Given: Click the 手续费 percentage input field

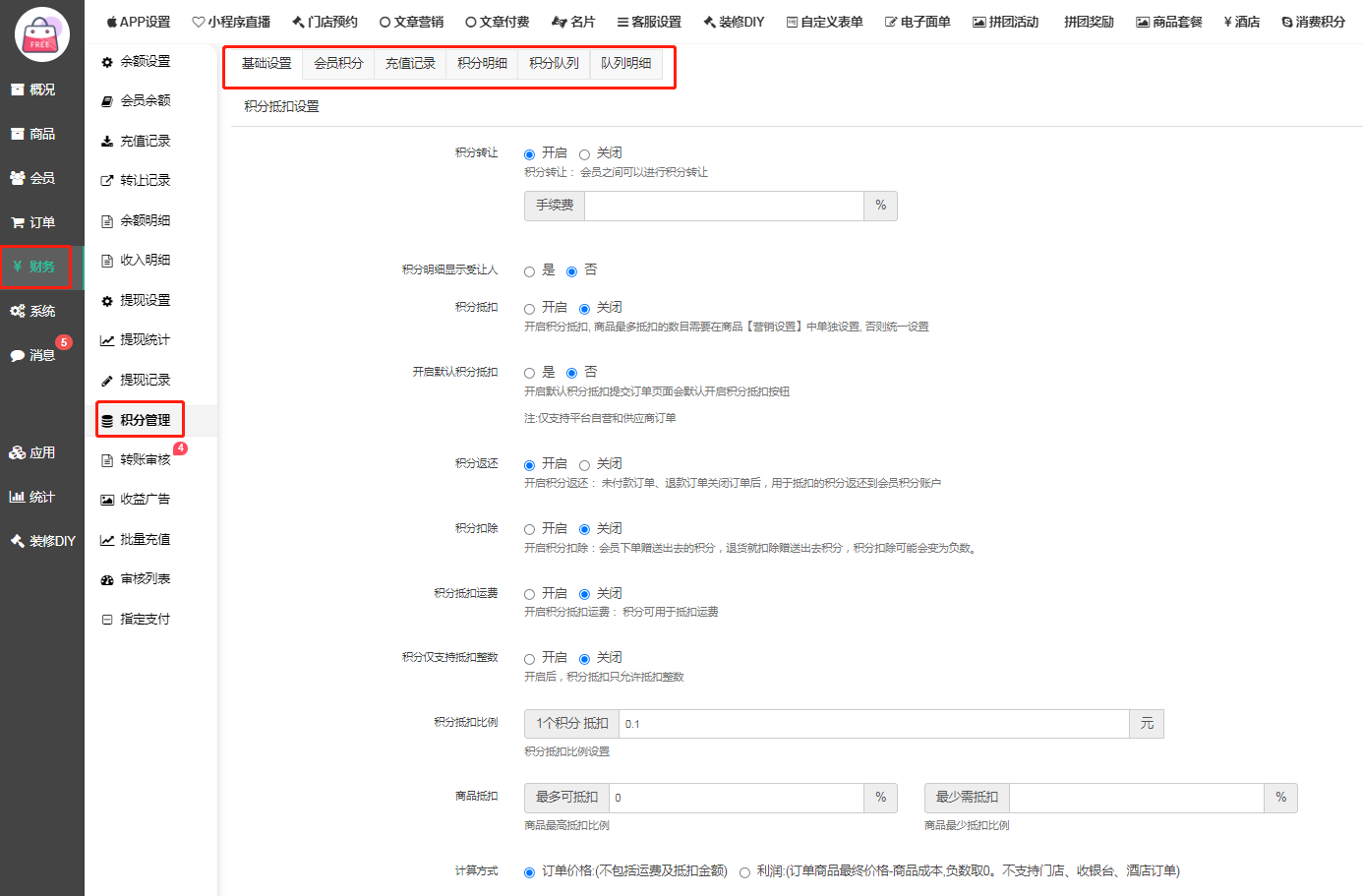Looking at the screenshot, I should click(x=724, y=206).
